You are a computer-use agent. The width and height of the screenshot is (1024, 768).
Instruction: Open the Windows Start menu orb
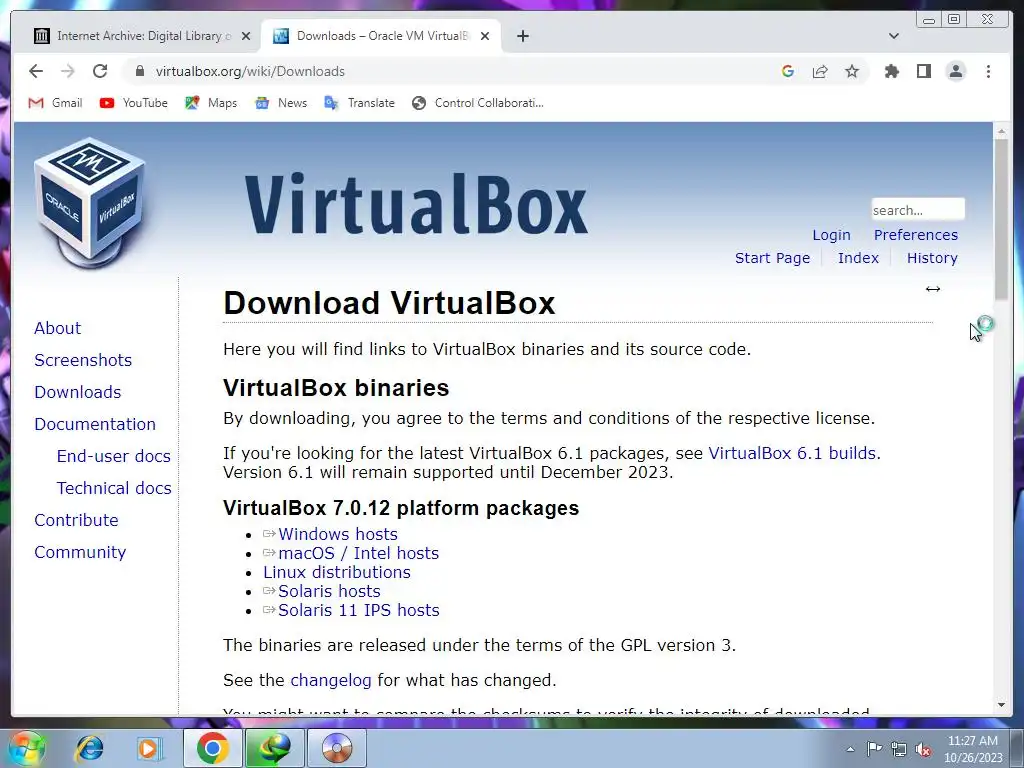pos(26,748)
